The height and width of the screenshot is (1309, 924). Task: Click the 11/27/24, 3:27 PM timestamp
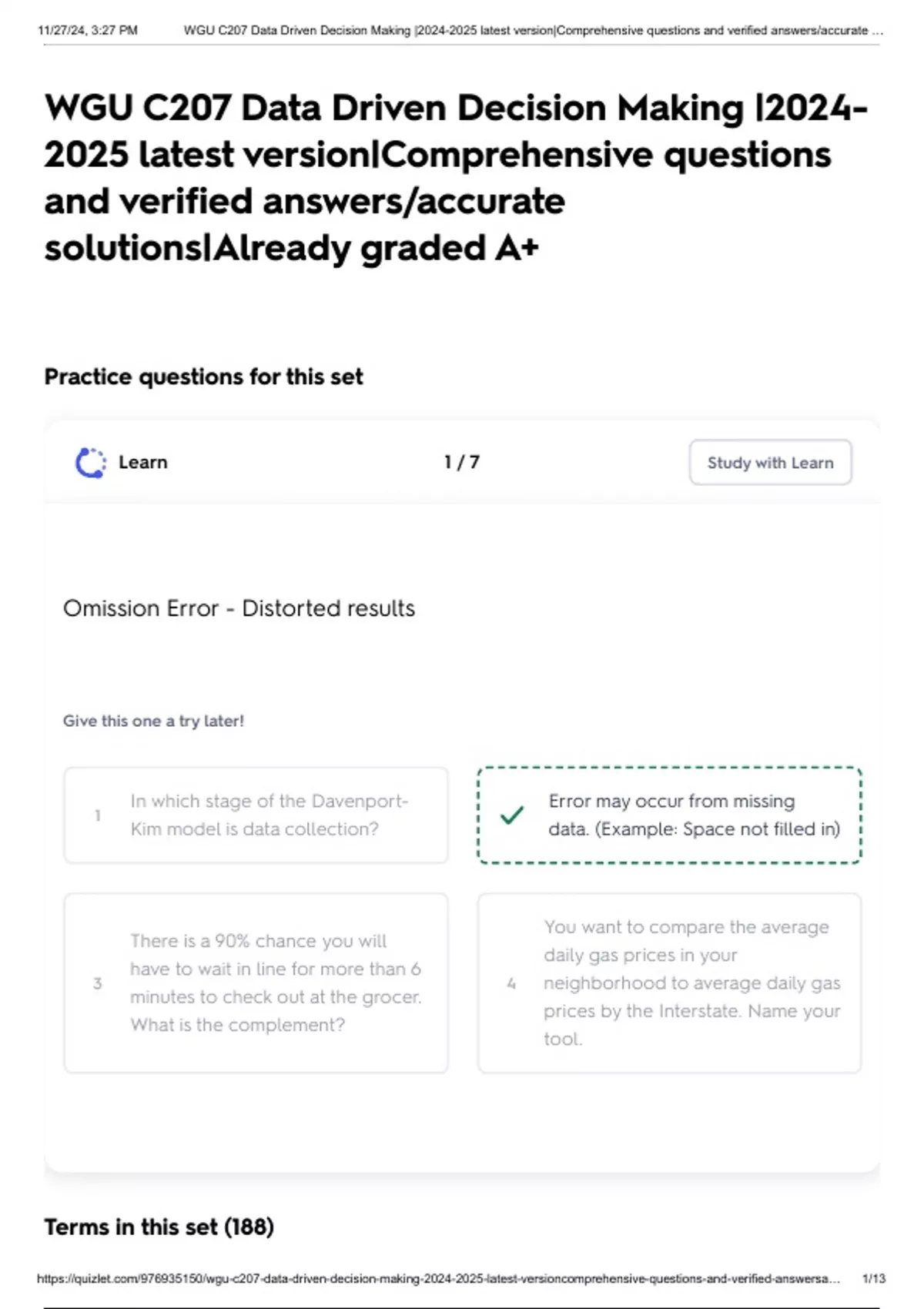pos(88,31)
